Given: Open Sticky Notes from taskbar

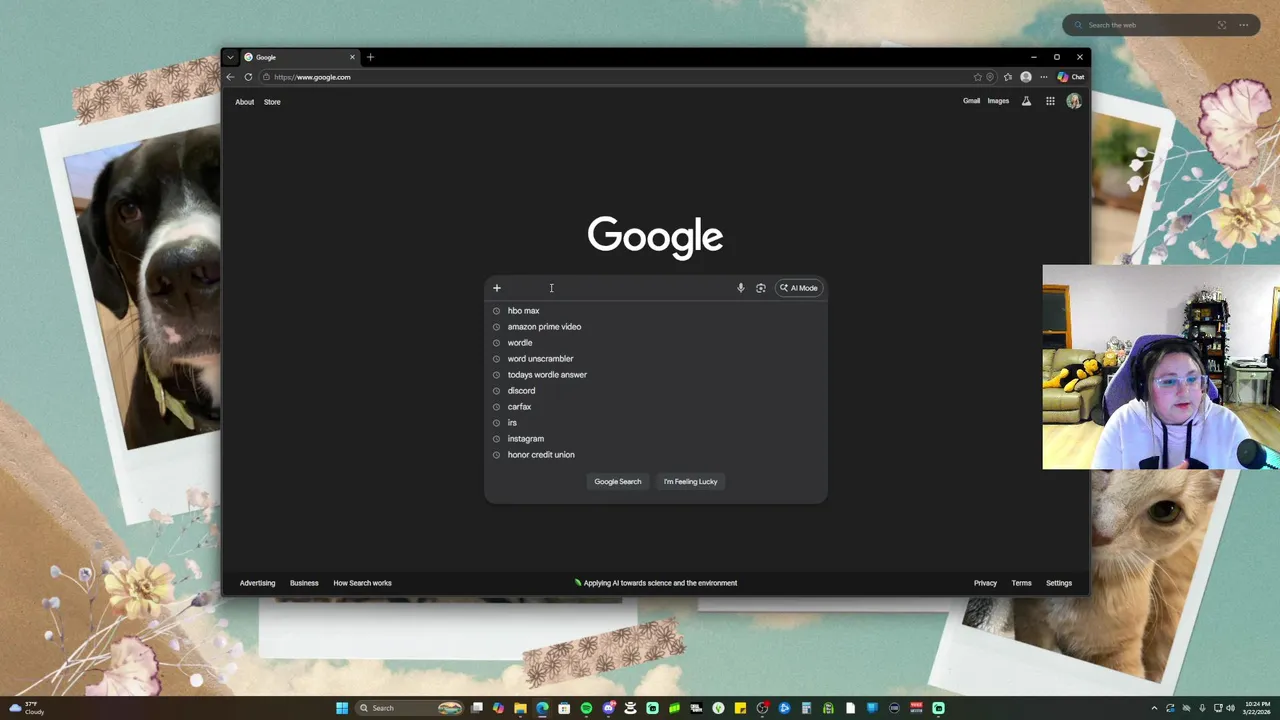Looking at the screenshot, I should coord(740,708).
